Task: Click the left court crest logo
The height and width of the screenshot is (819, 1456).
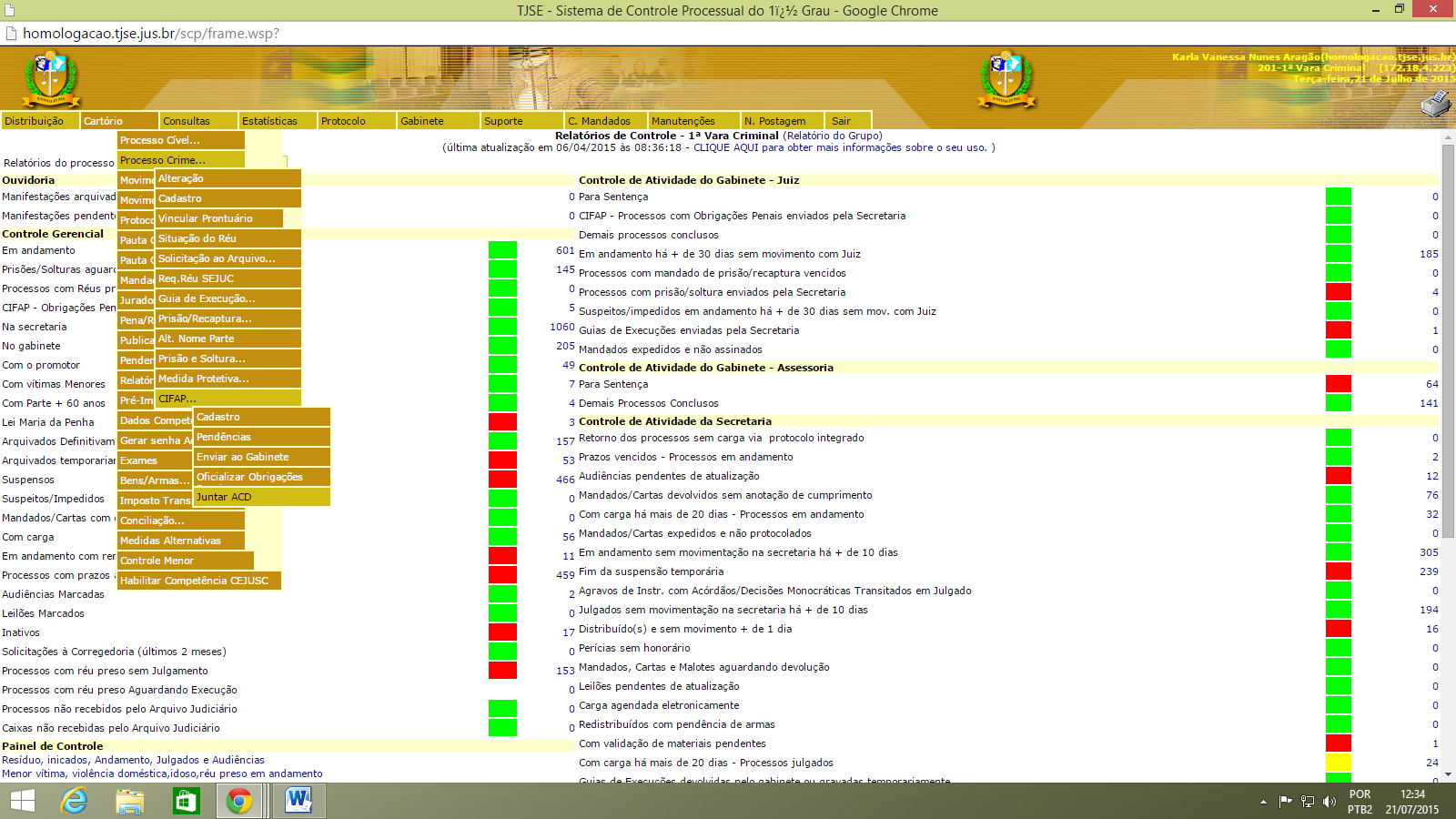Action: pos(51,78)
